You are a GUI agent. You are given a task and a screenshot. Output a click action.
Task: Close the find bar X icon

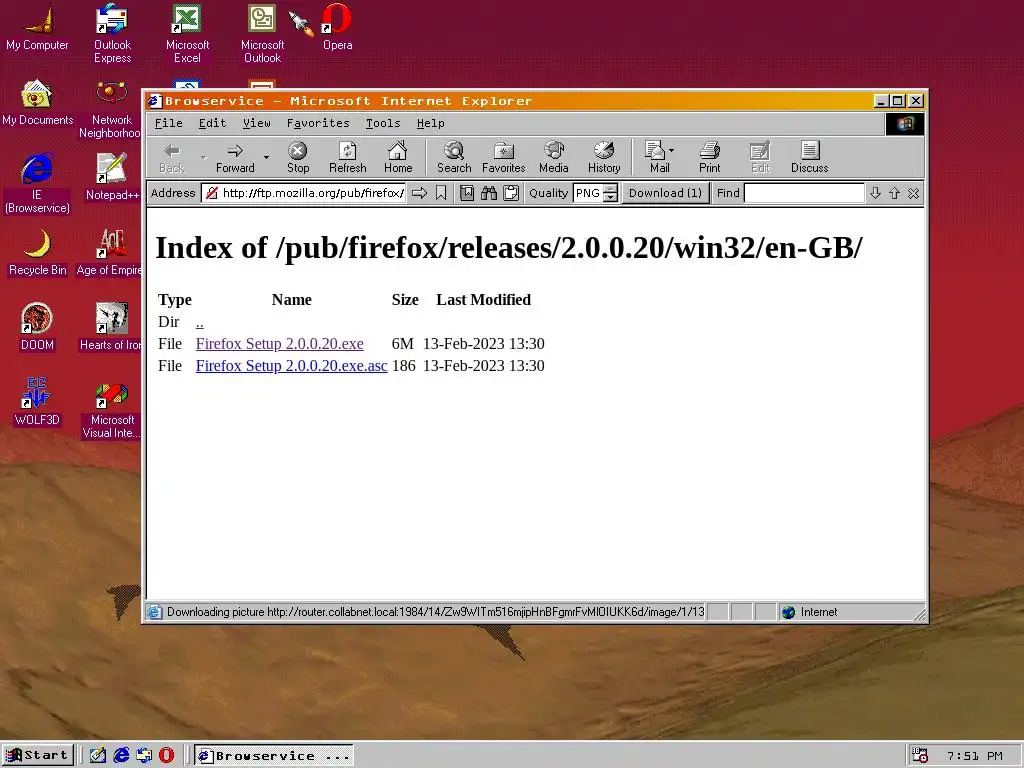tap(914, 193)
